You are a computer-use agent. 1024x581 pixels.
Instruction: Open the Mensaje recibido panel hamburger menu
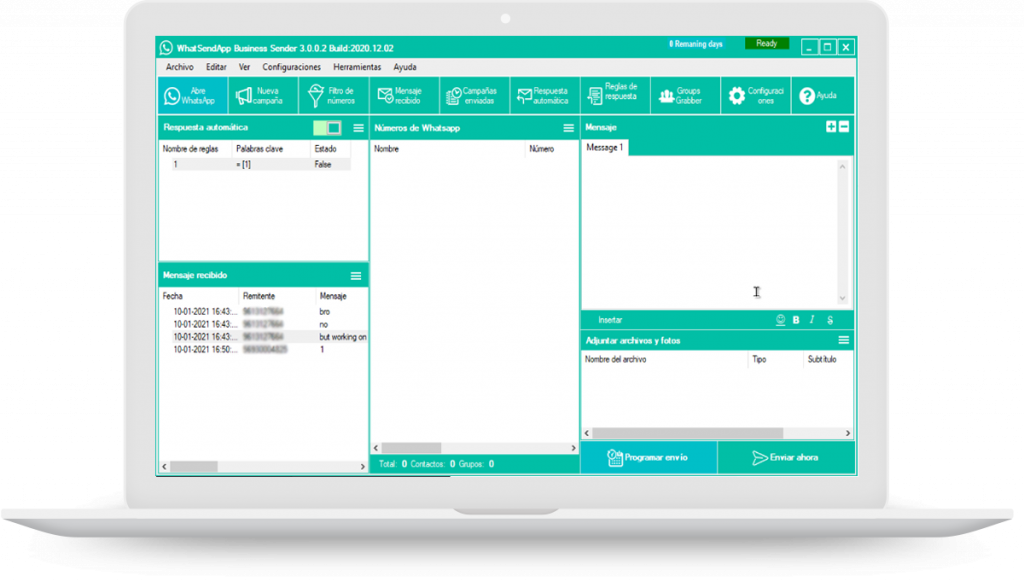356,276
